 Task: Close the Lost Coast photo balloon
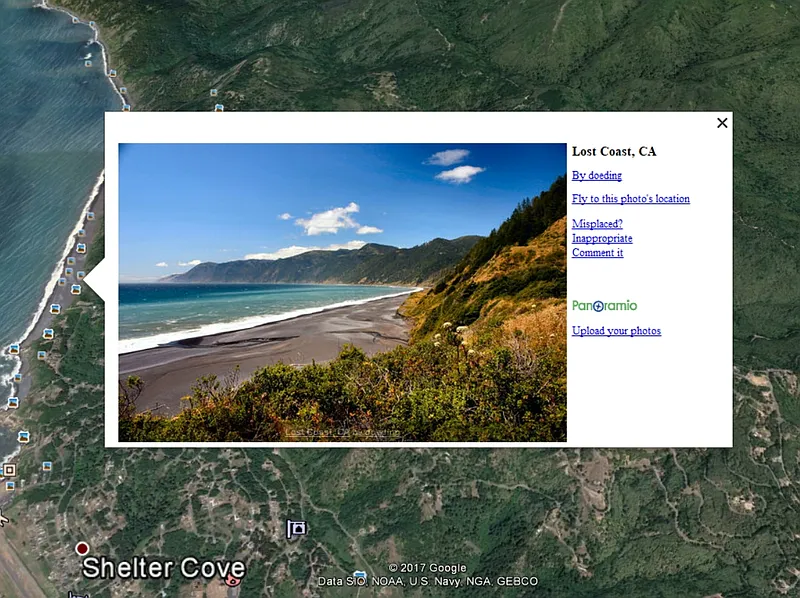[x=722, y=123]
